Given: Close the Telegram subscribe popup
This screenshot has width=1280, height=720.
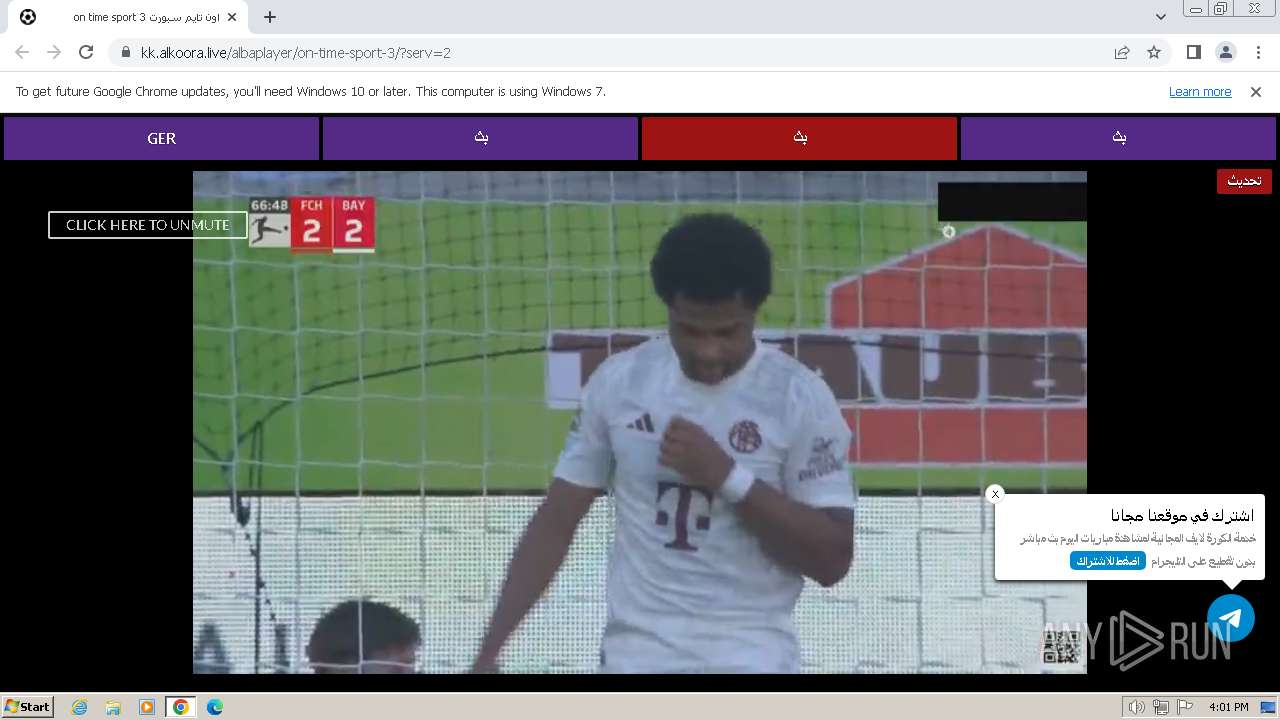Looking at the screenshot, I should [x=995, y=494].
